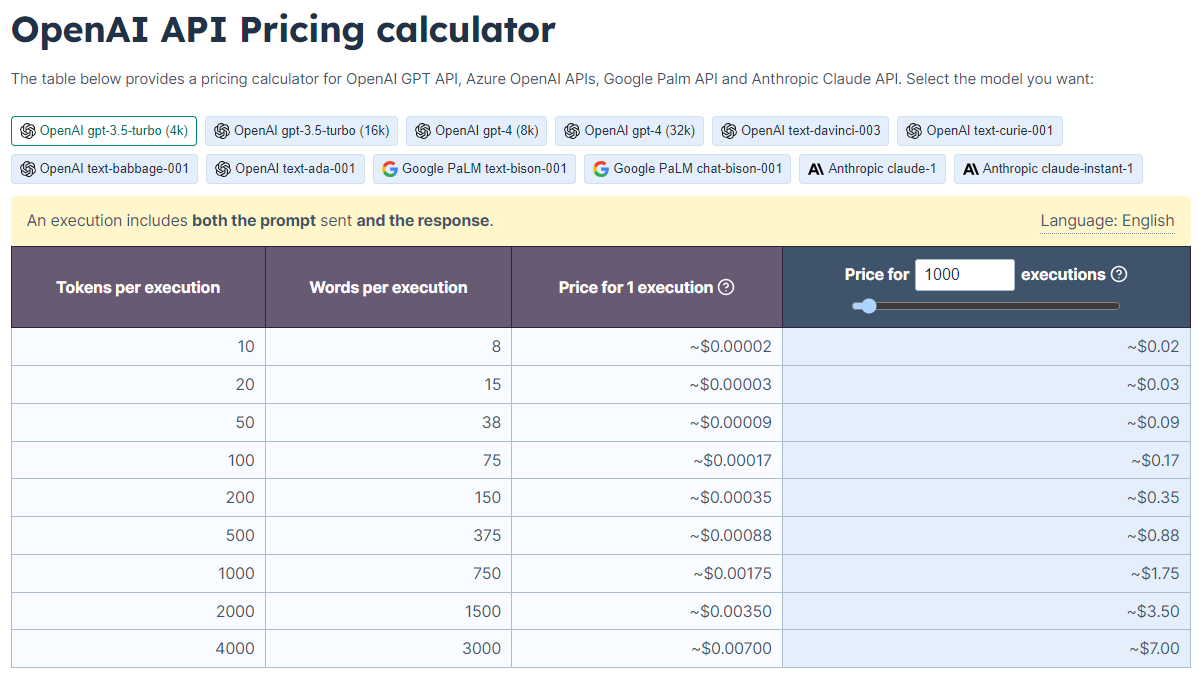Image resolution: width=1199 pixels, height=676 pixels.
Task: Select the 2000 tokens cell
Action: (138, 611)
